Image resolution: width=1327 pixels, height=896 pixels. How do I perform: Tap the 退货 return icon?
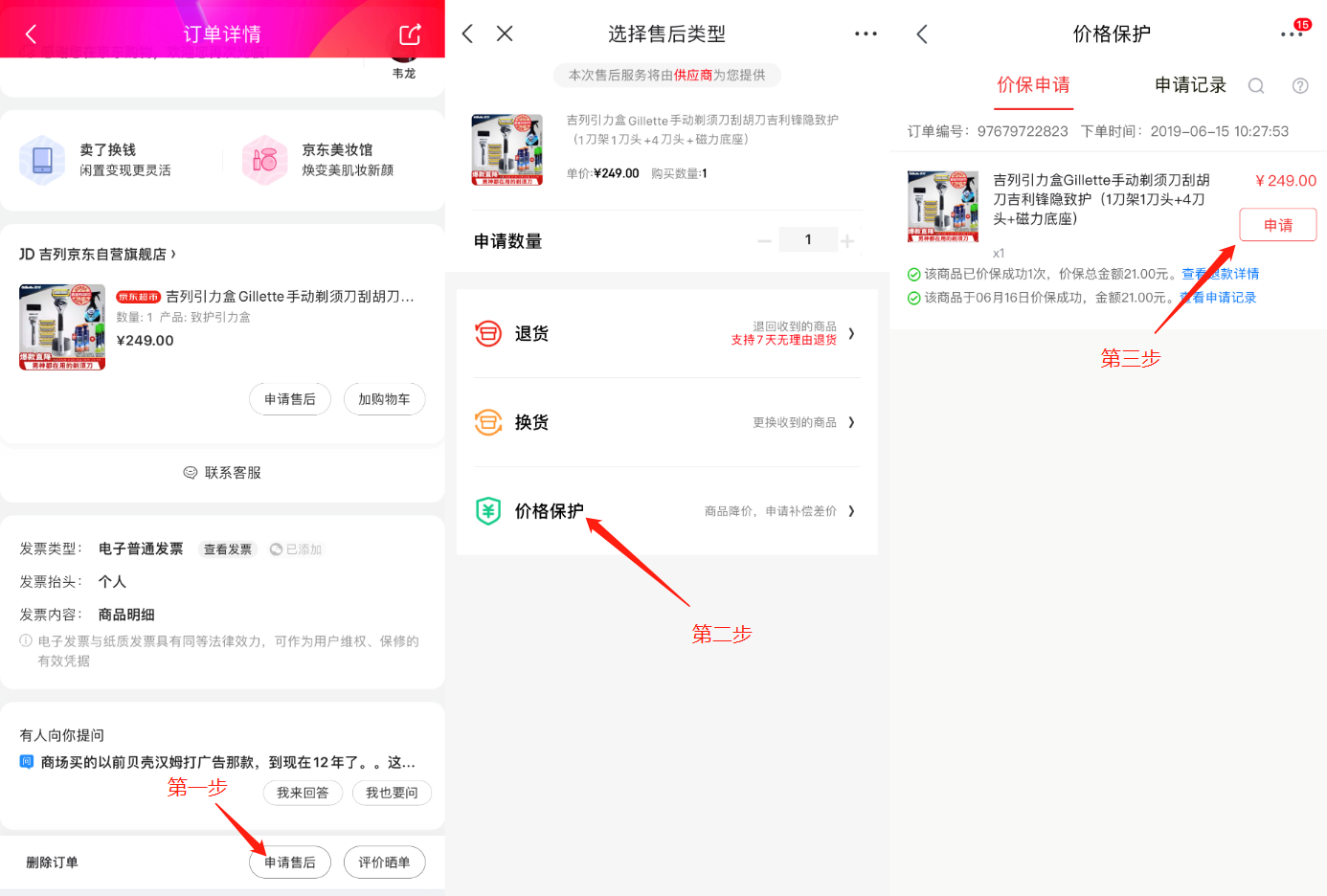(x=488, y=333)
